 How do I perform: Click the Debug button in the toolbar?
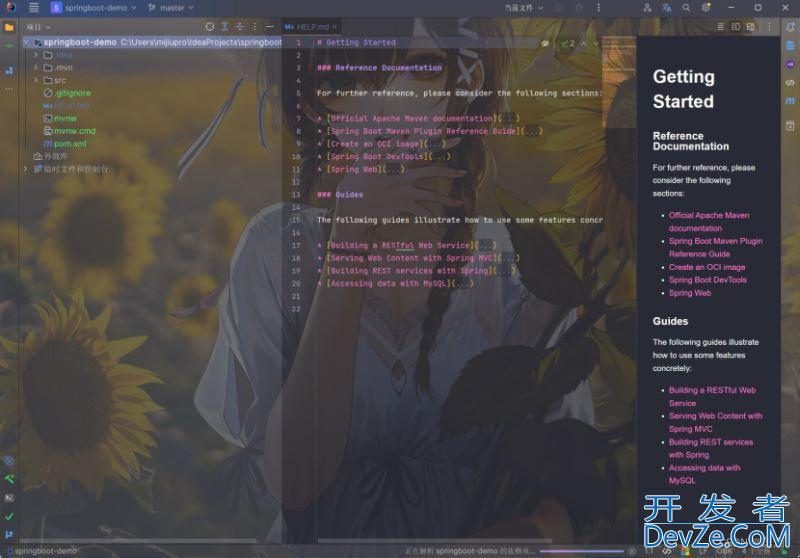pos(579,8)
